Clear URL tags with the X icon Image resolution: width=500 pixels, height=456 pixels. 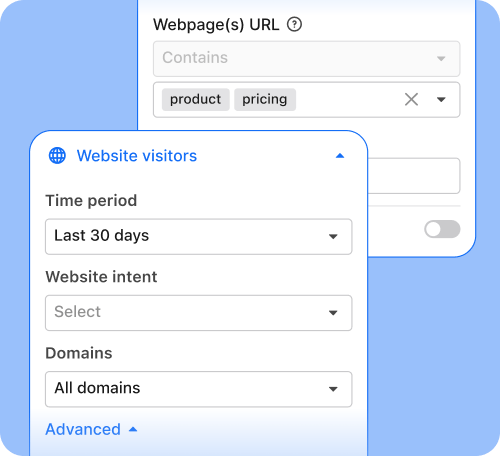click(411, 99)
